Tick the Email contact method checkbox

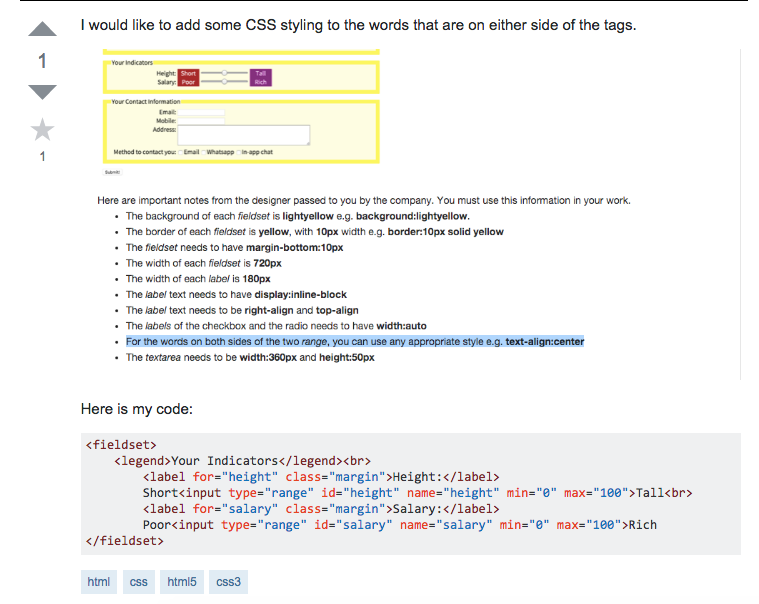coord(181,152)
